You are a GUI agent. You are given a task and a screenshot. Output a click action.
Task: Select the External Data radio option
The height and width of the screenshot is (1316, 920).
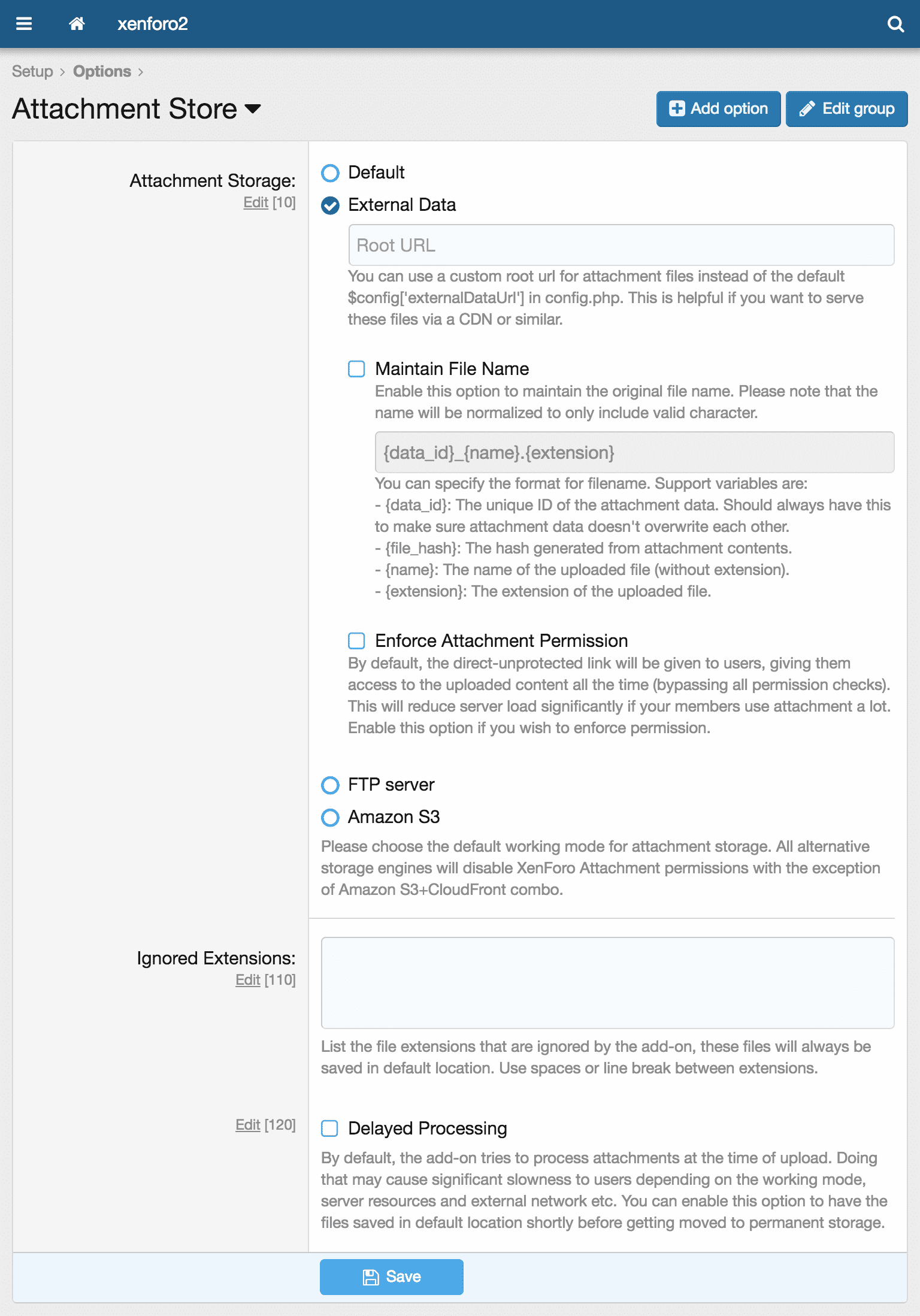[x=330, y=205]
